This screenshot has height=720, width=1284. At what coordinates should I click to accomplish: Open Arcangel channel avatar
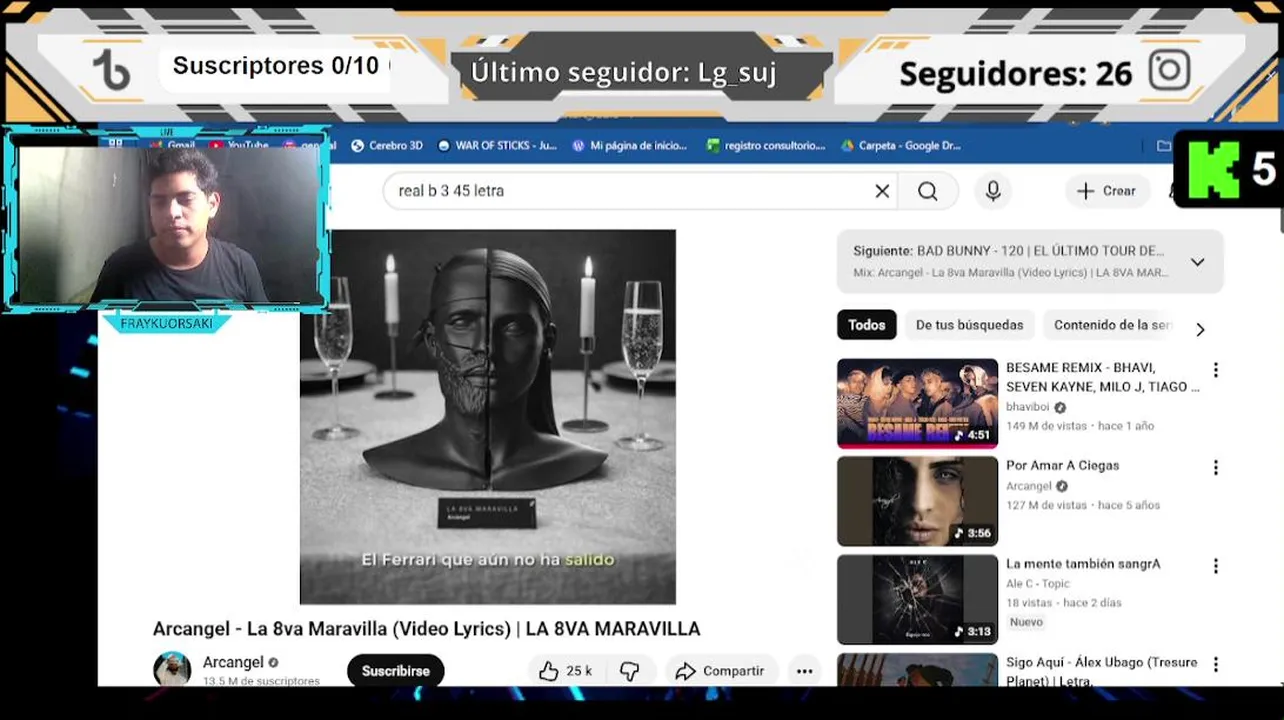172,669
